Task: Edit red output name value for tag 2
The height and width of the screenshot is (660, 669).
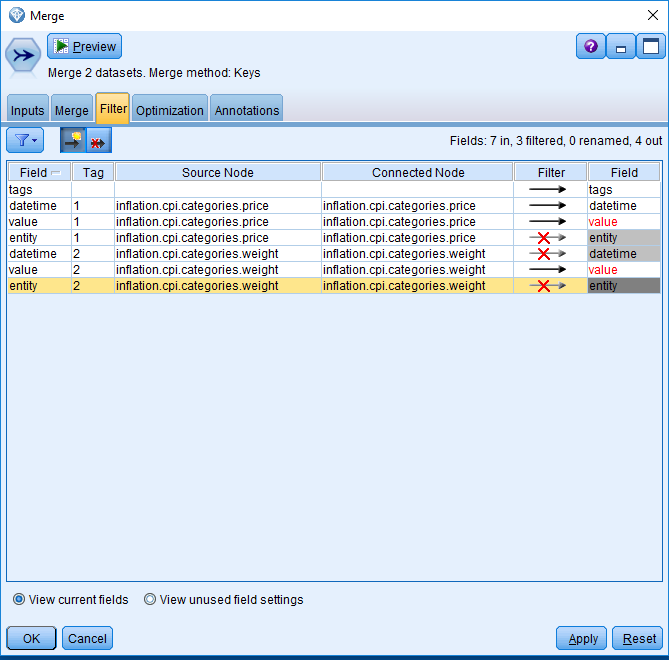Action: [x=624, y=270]
